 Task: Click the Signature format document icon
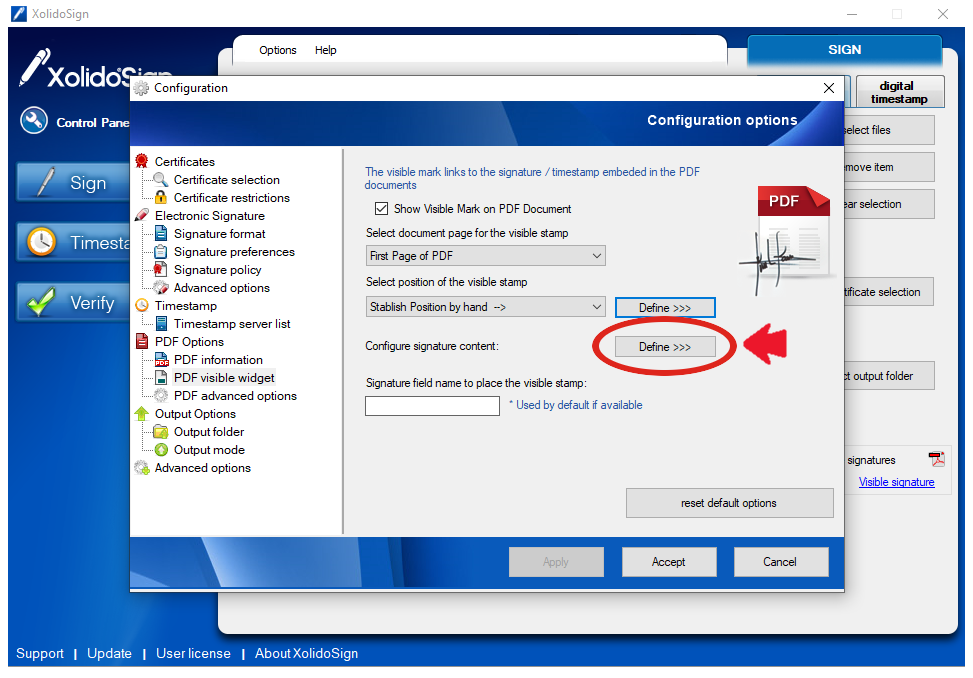point(161,233)
